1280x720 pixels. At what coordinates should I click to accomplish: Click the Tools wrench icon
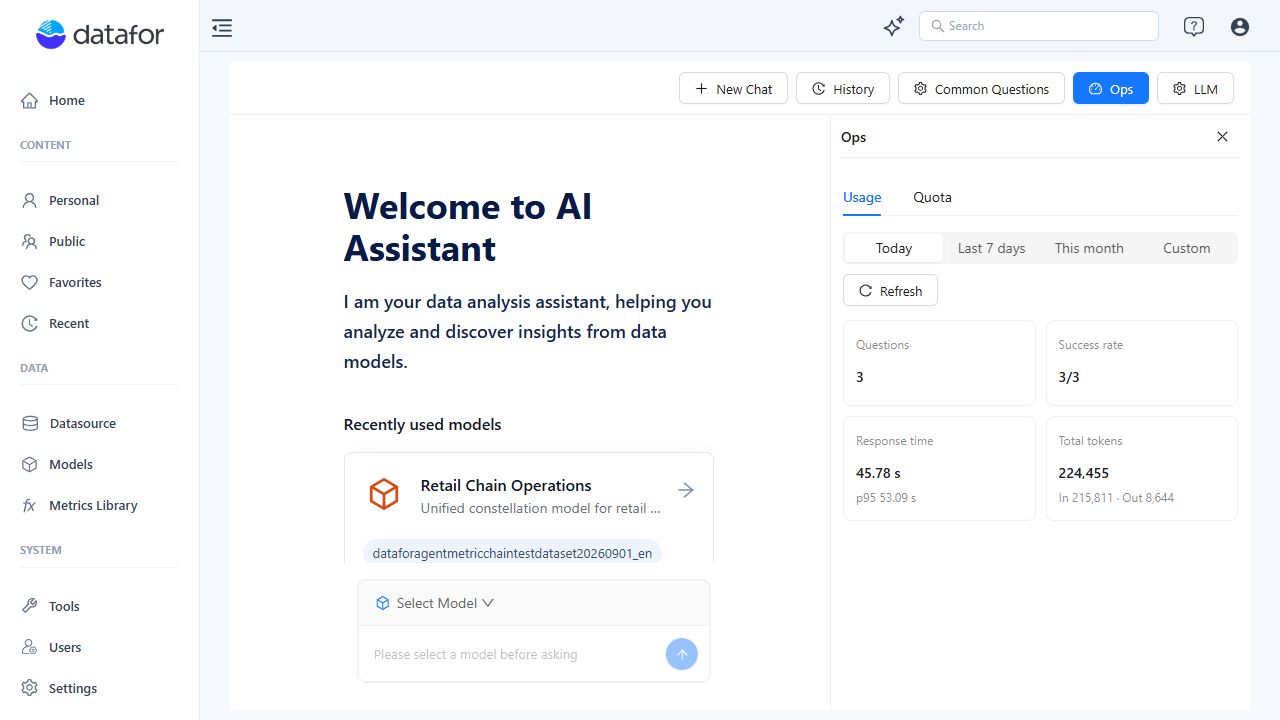[30, 606]
